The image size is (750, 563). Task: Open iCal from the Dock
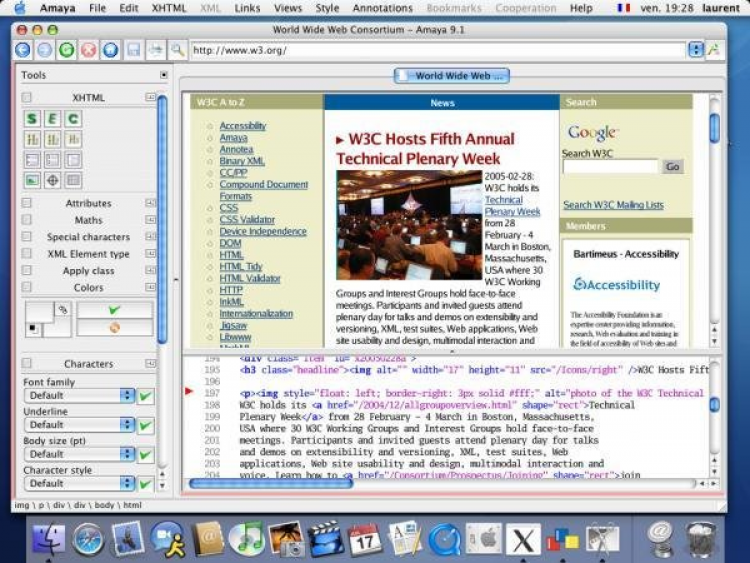(x=365, y=540)
